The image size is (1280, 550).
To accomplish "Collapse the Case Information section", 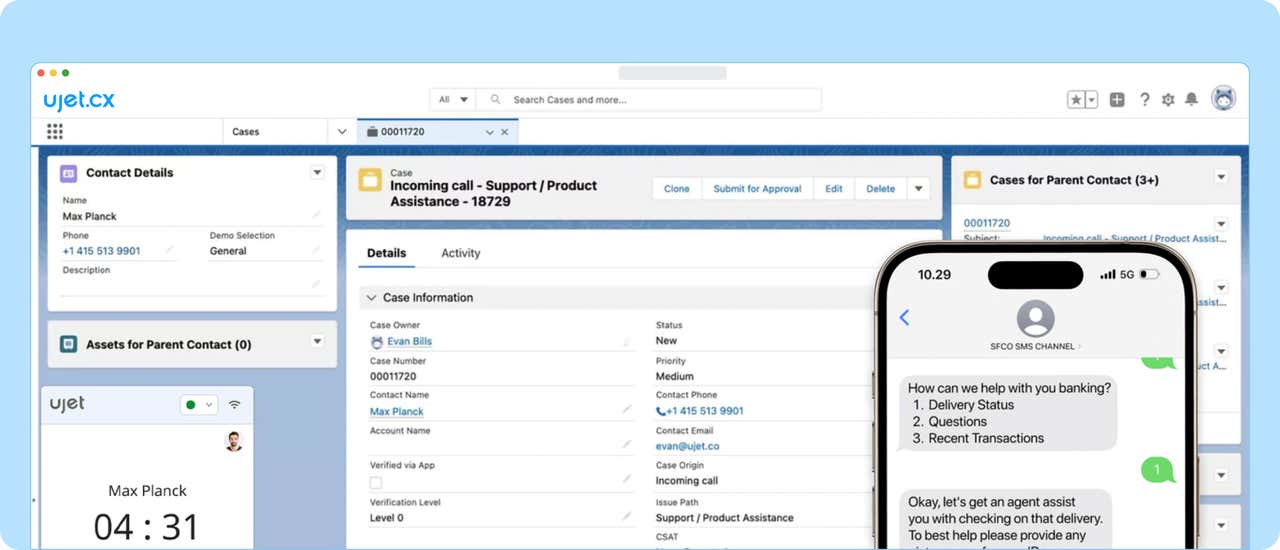I will point(372,298).
